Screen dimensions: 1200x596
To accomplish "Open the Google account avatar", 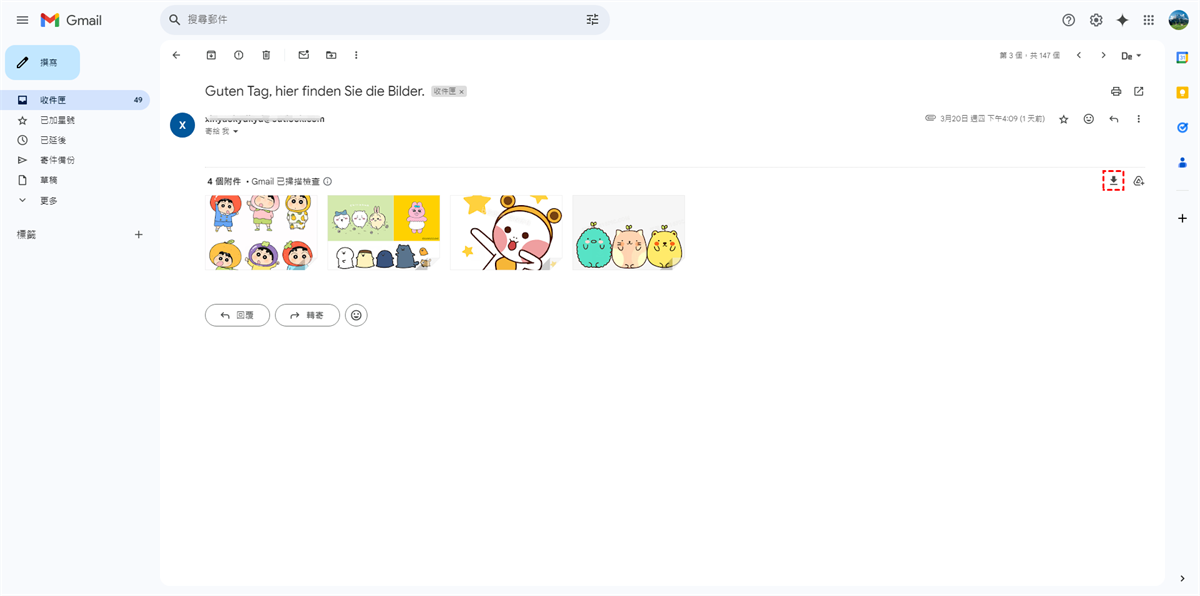I will pyautogui.click(x=1178, y=20).
